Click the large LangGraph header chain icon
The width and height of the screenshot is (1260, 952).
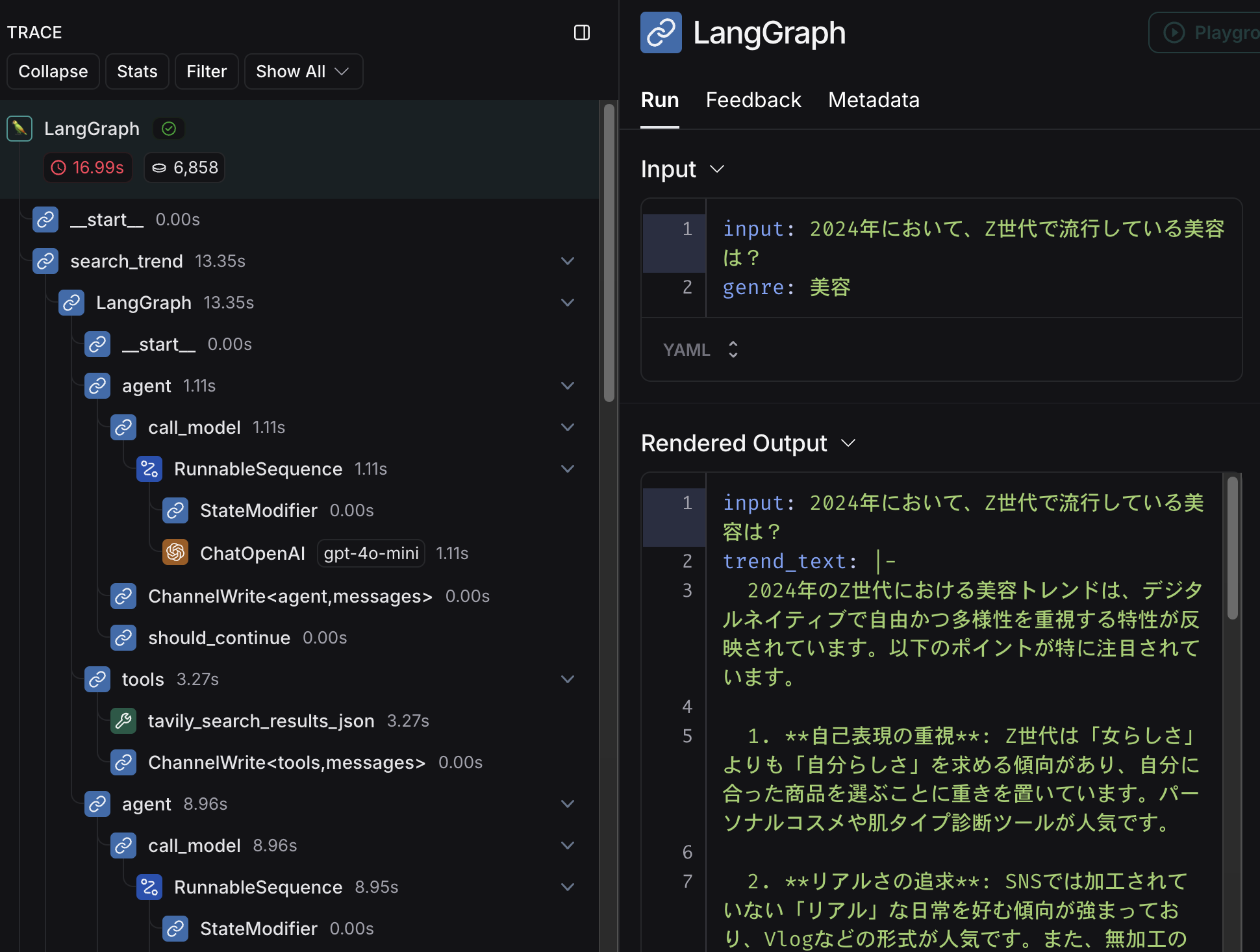coord(661,32)
